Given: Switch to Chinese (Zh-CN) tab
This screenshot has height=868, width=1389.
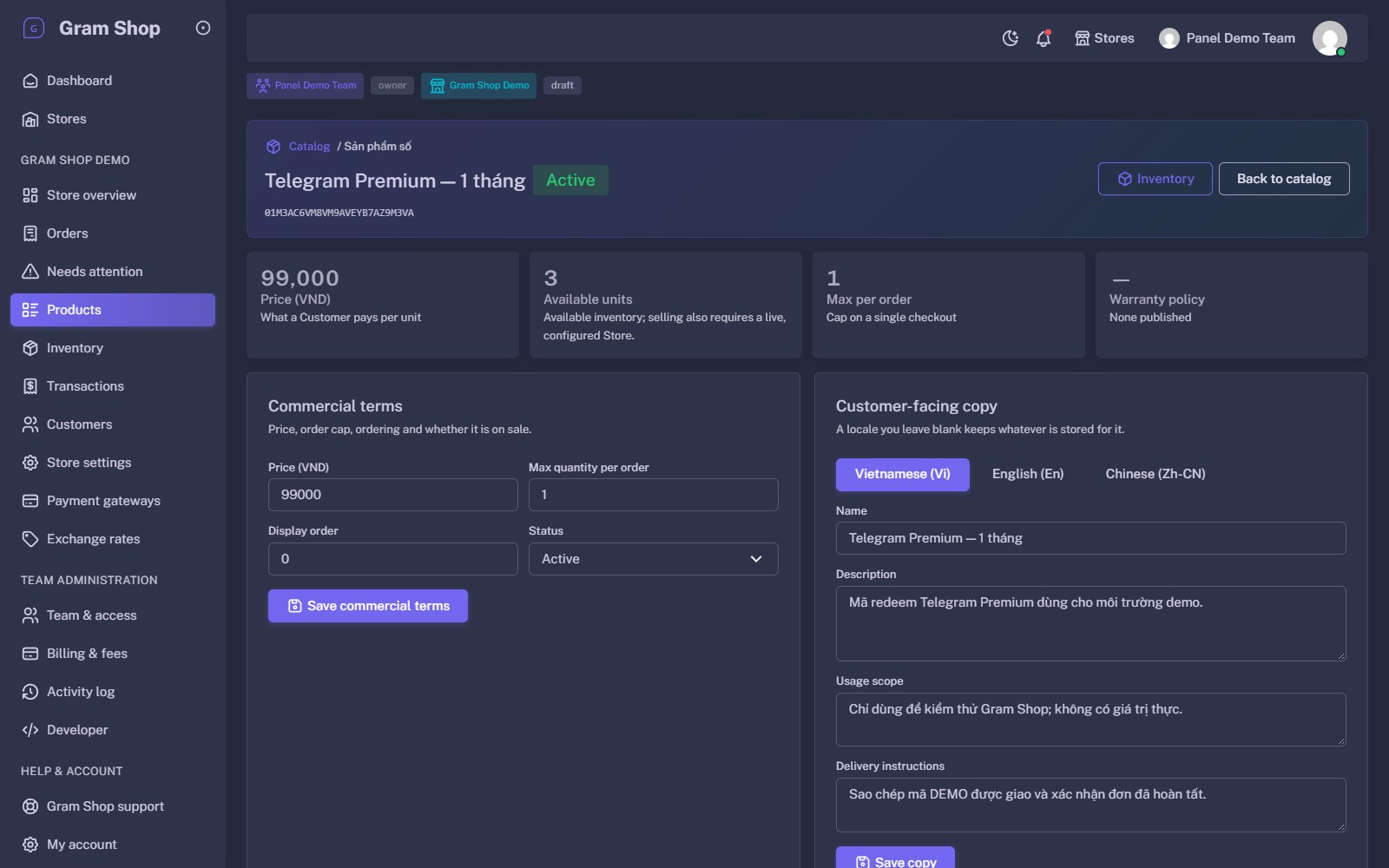Looking at the screenshot, I should click(x=1155, y=474).
